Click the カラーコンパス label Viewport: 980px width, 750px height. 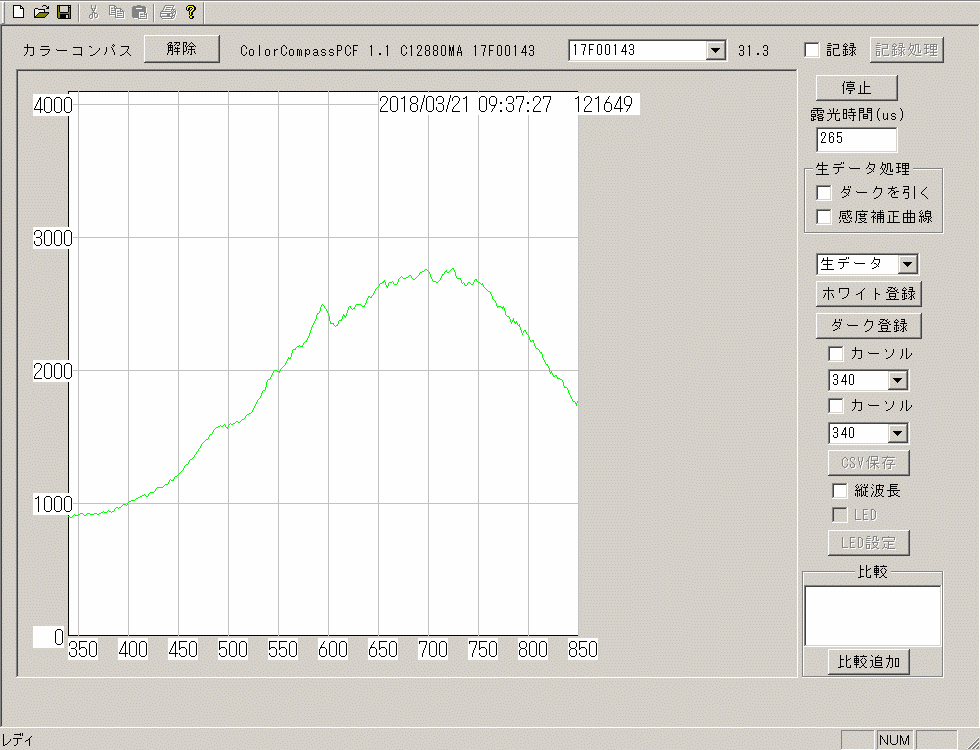[x=78, y=51]
